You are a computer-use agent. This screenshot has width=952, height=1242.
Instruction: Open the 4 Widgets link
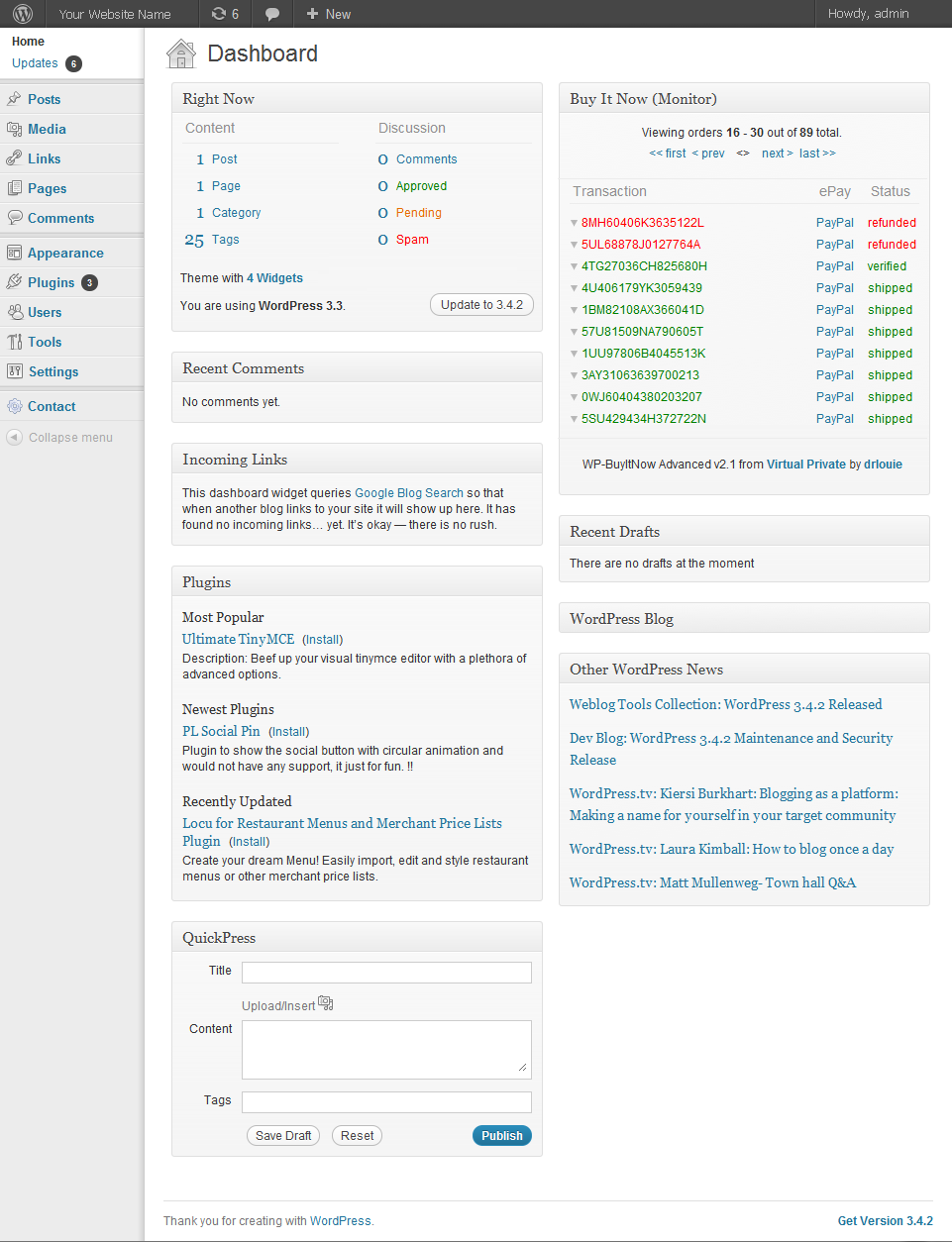(274, 278)
